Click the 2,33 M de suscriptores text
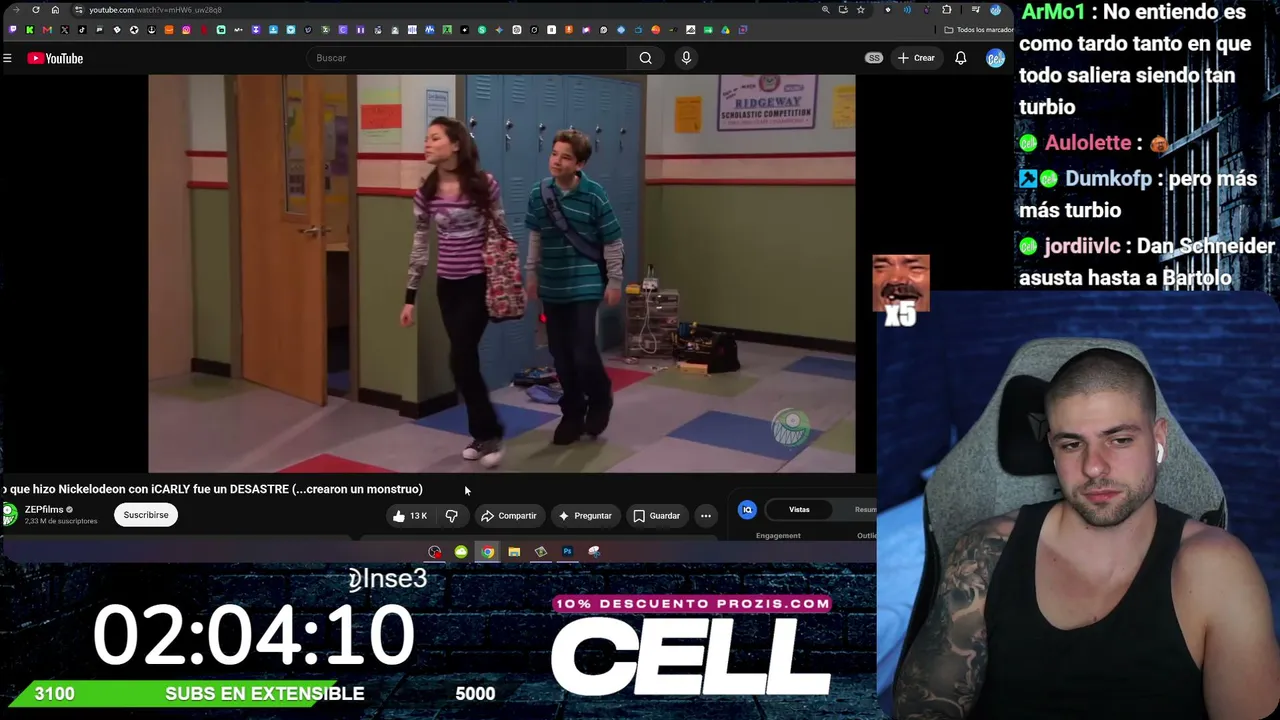The width and height of the screenshot is (1280, 720). [x=61, y=522]
